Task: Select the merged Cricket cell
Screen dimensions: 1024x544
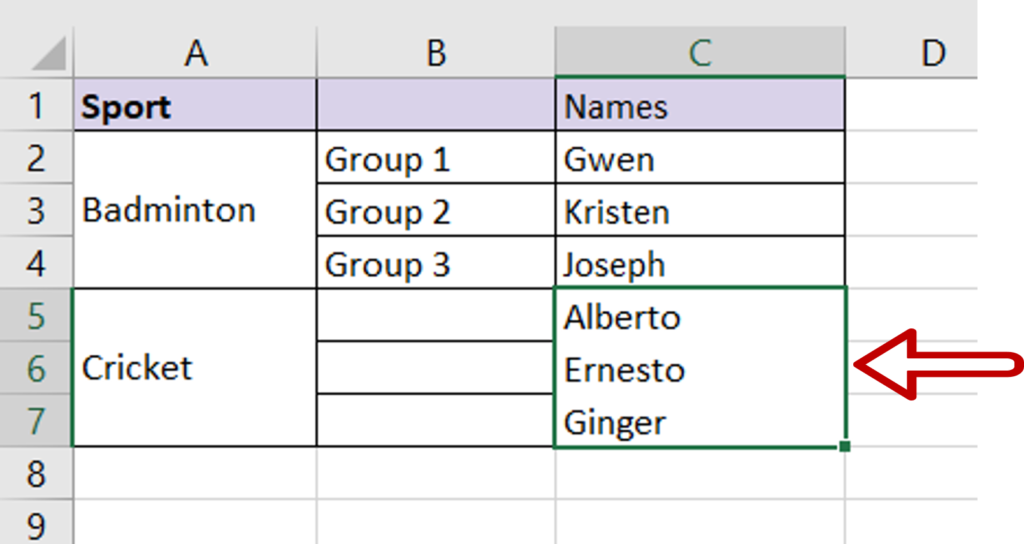Action: click(195, 368)
